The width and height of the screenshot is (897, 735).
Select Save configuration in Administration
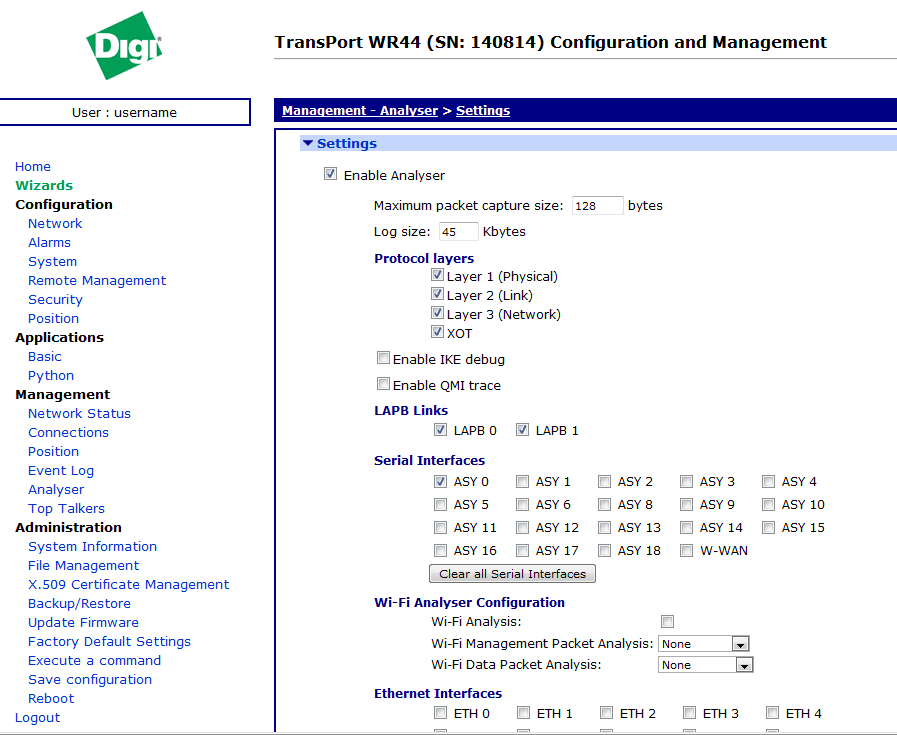90,680
